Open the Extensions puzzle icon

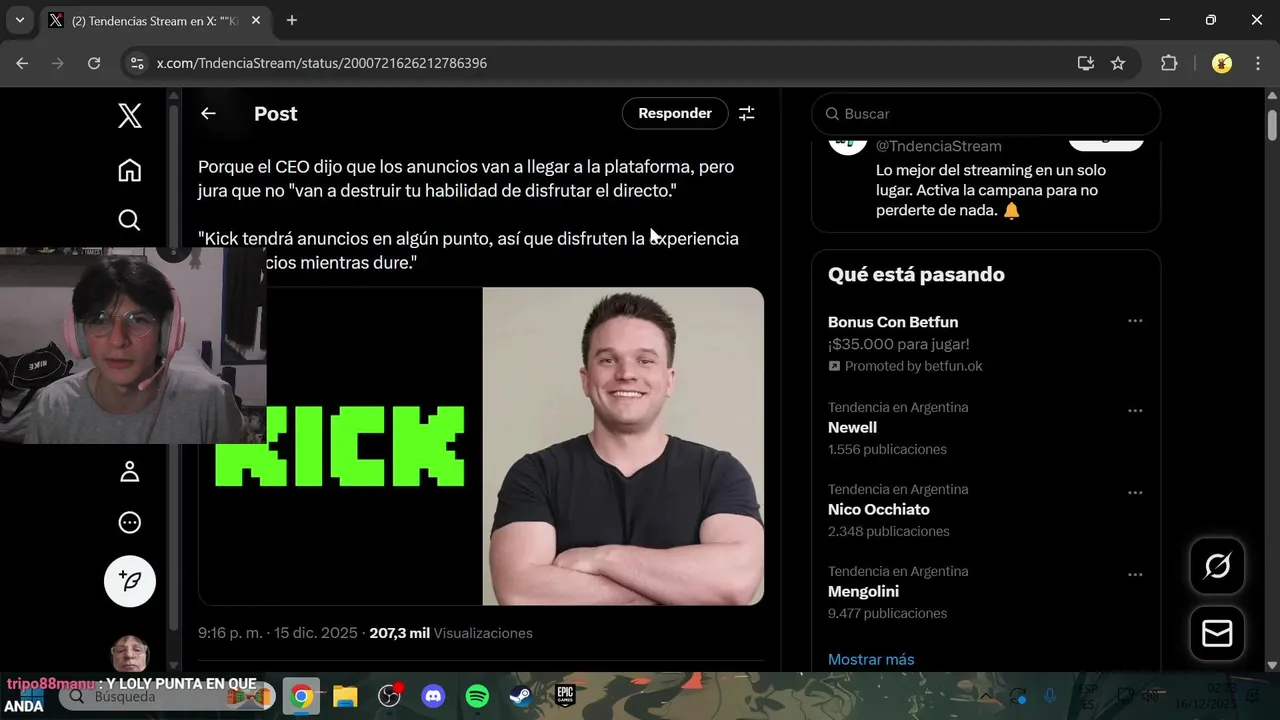tap(1169, 63)
